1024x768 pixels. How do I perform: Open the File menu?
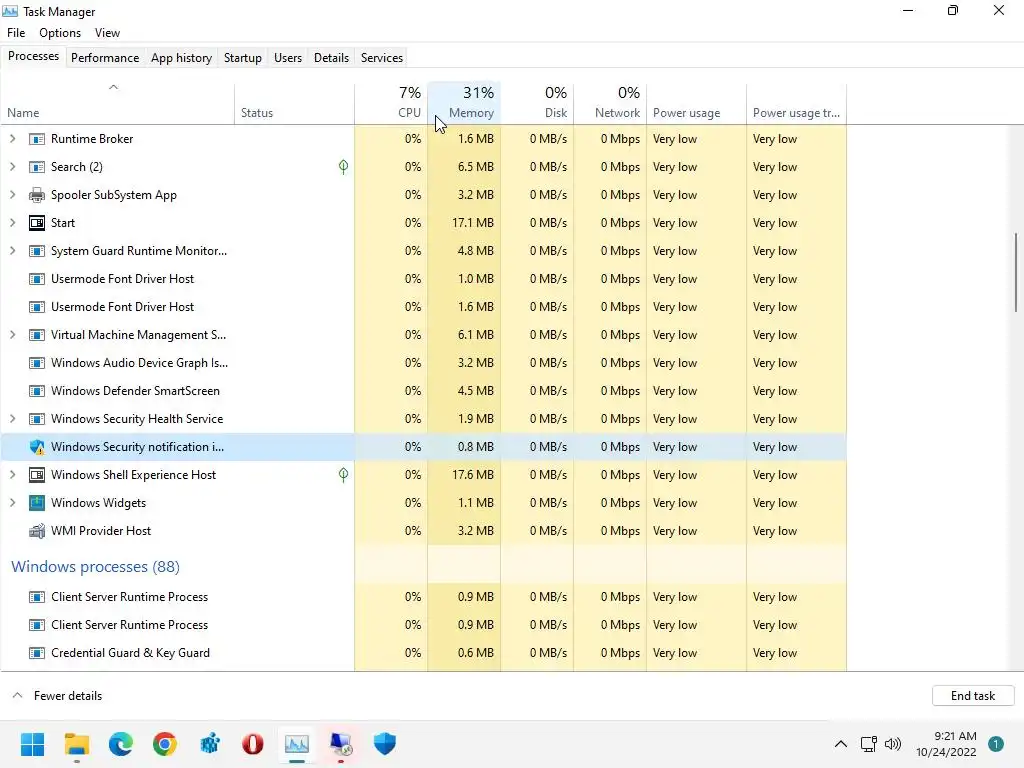pos(16,33)
